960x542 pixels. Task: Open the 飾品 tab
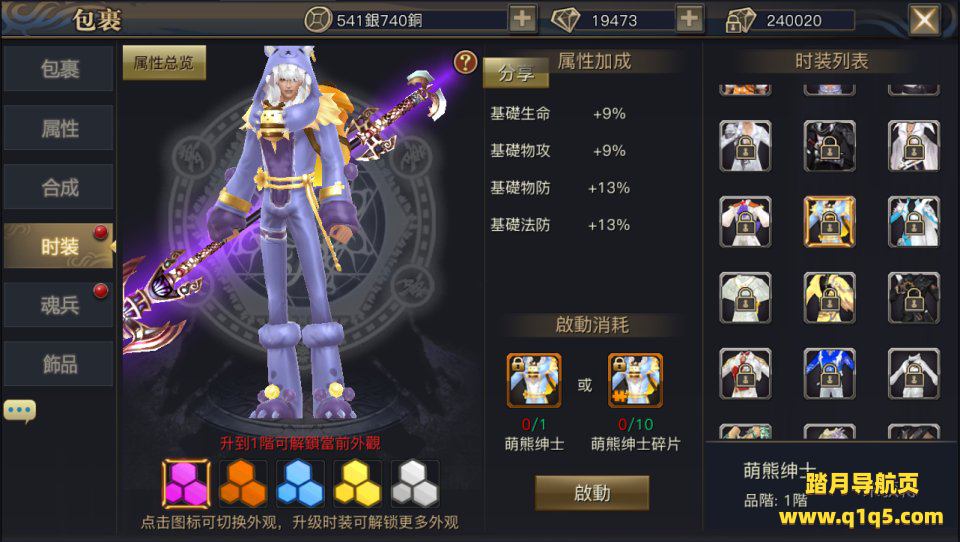click(59, 364)
